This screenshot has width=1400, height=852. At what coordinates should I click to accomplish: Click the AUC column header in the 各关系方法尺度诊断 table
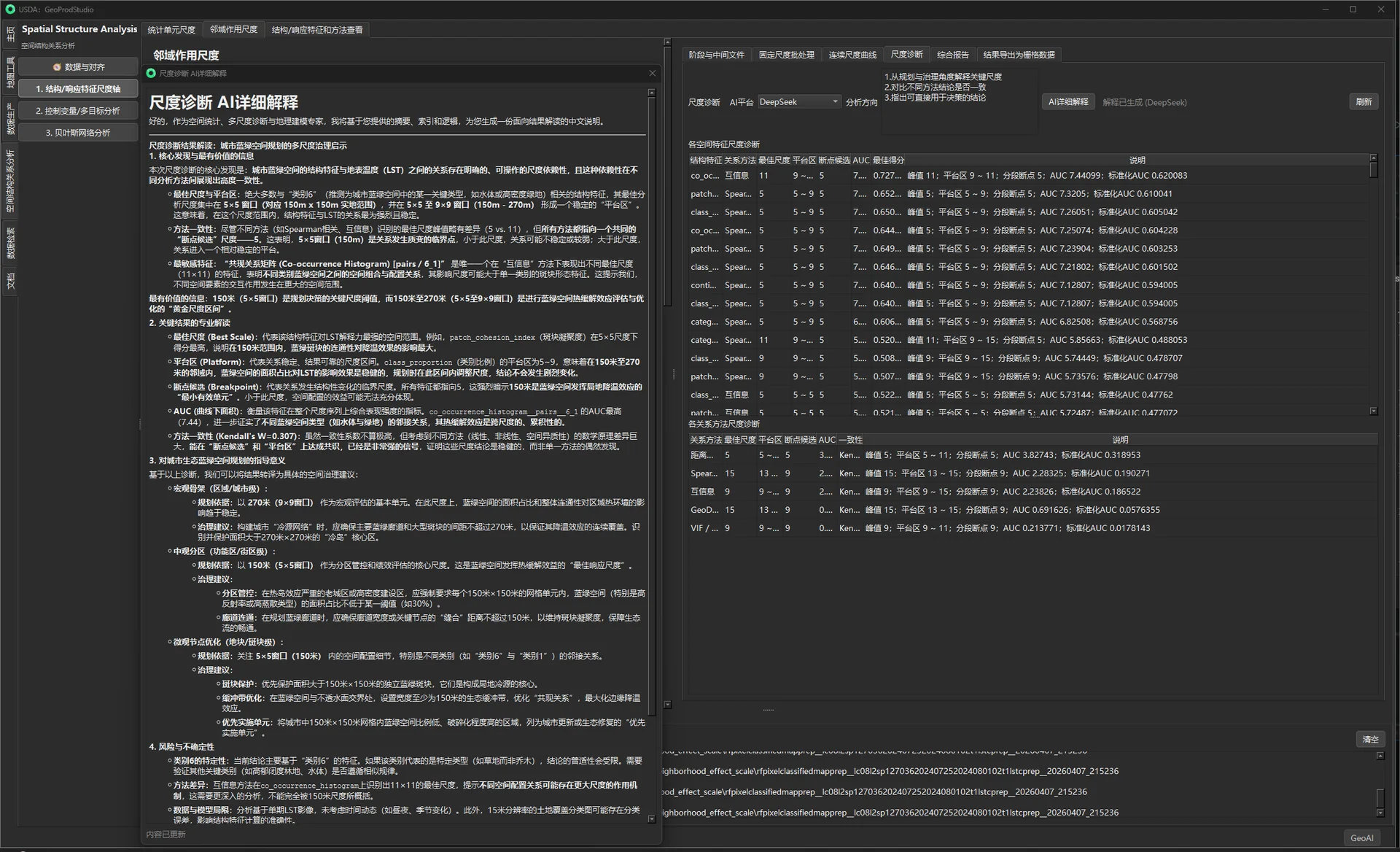pyautogui.click(x=827, y=440)
